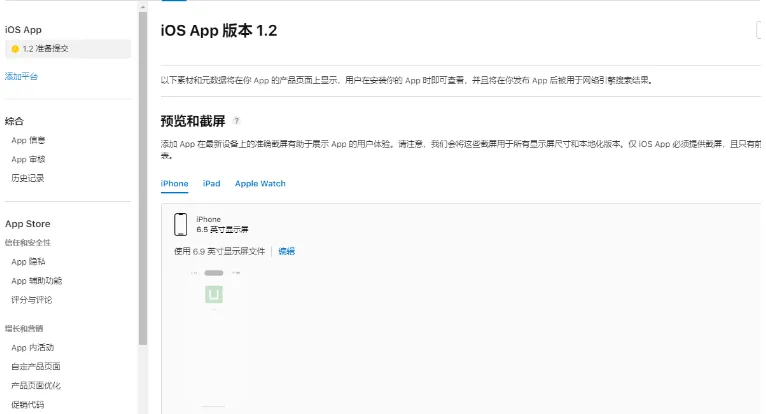Image resolution: width=766 pixels, height=414 pixels.
Task: Open 历史记录 in sidebar
Action: point(28,178)
